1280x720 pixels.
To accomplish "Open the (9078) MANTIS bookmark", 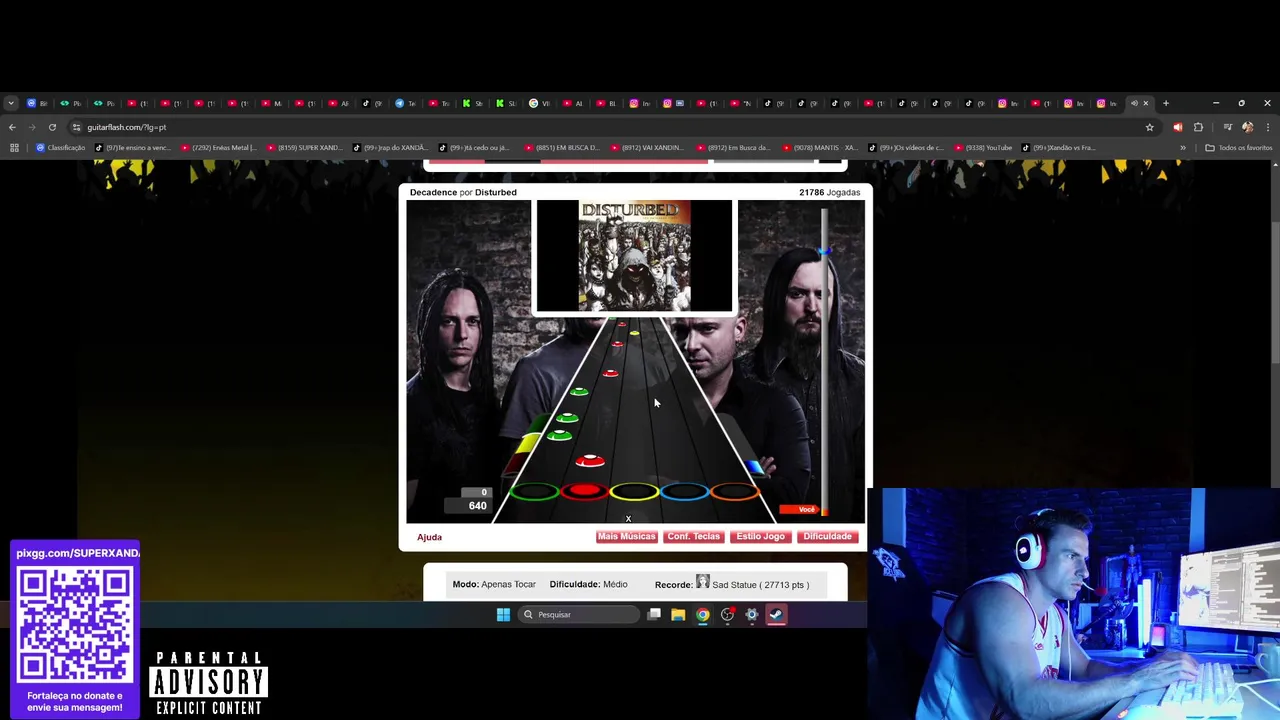I will pyautogui.click(x=820, y=148).
